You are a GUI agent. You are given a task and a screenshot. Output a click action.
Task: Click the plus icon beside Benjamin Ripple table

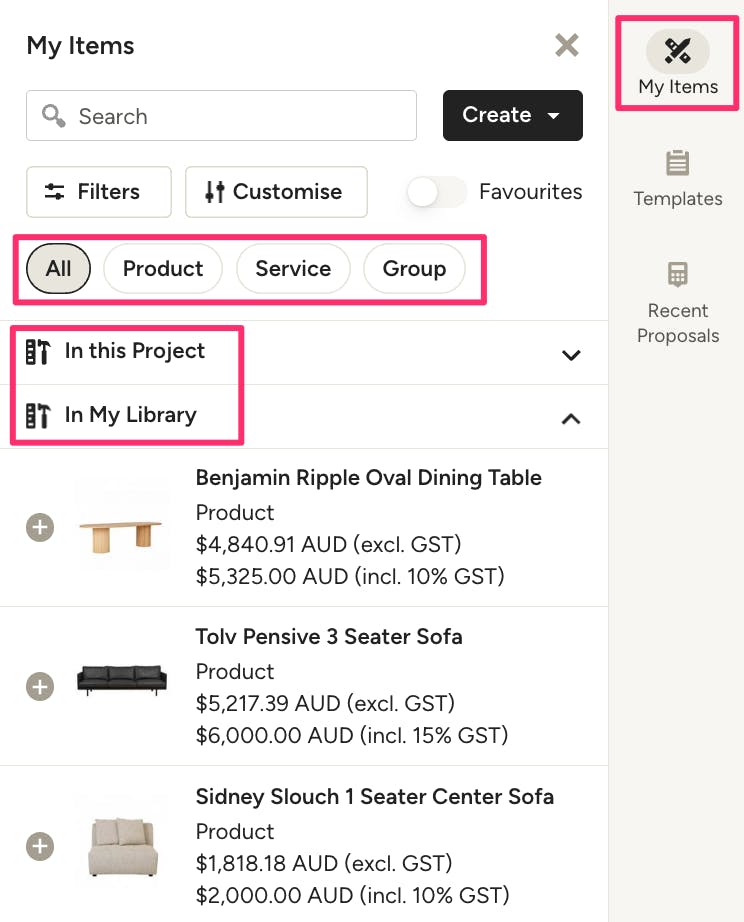(40, 527)
